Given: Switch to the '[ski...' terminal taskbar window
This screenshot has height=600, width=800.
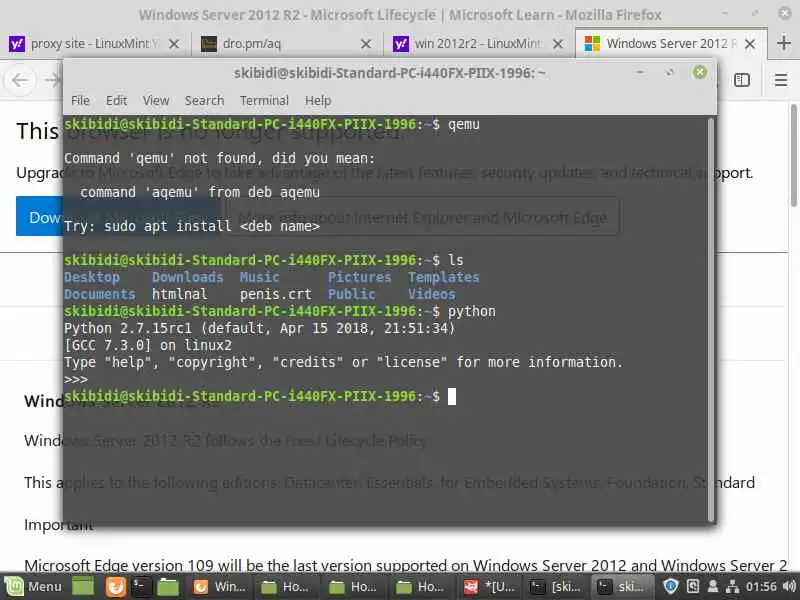Looking at the screenshot, I should pos(555,587).
